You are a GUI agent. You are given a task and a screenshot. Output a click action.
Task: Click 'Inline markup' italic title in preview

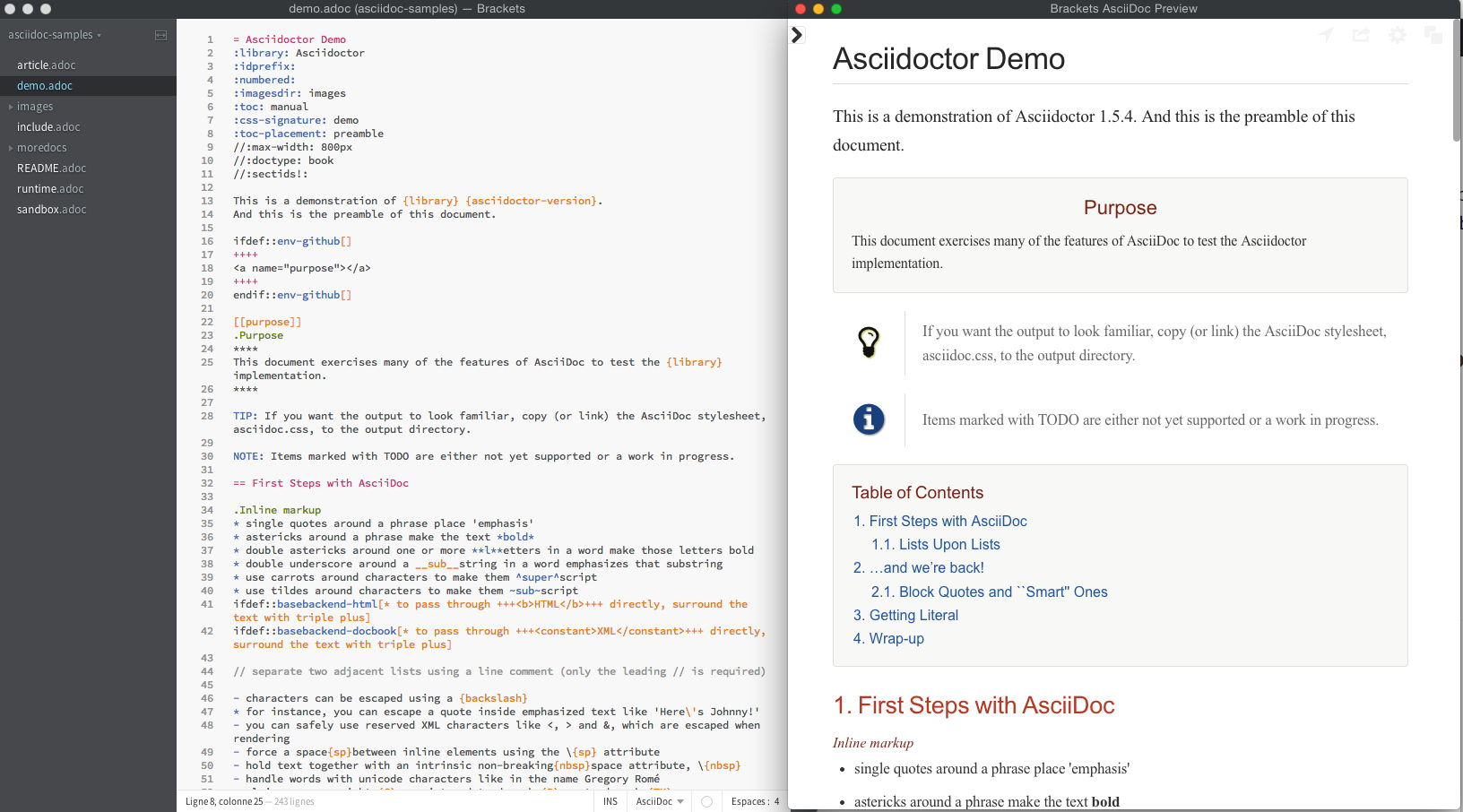pyautogui.click(x=873, y=743)
